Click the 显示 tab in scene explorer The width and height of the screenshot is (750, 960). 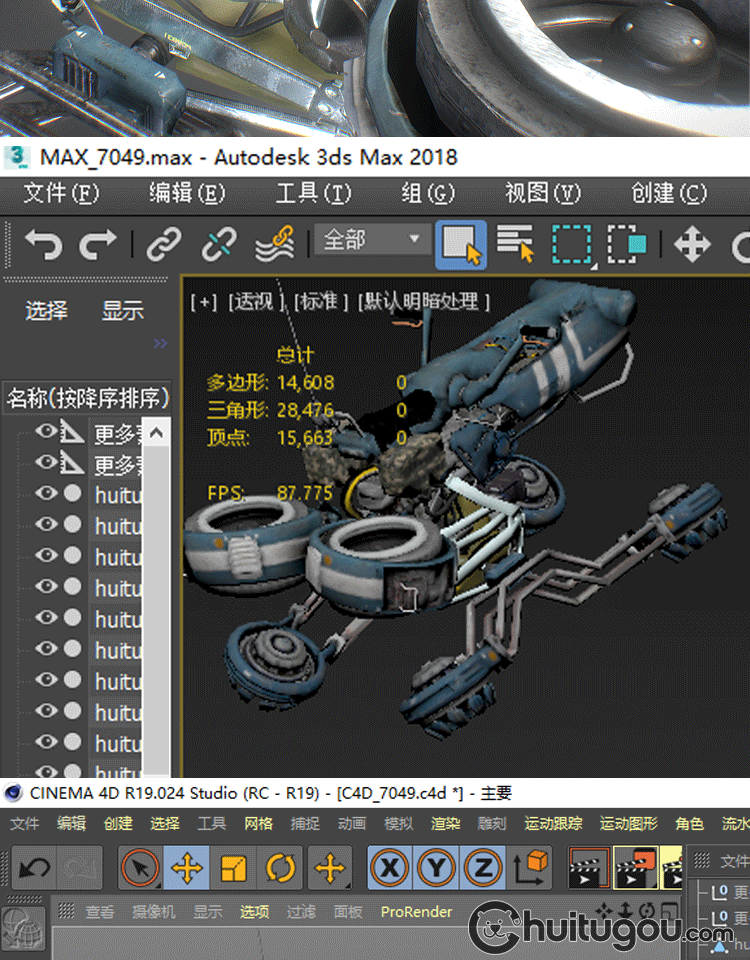pyautogui.click(x=122, y=311)
